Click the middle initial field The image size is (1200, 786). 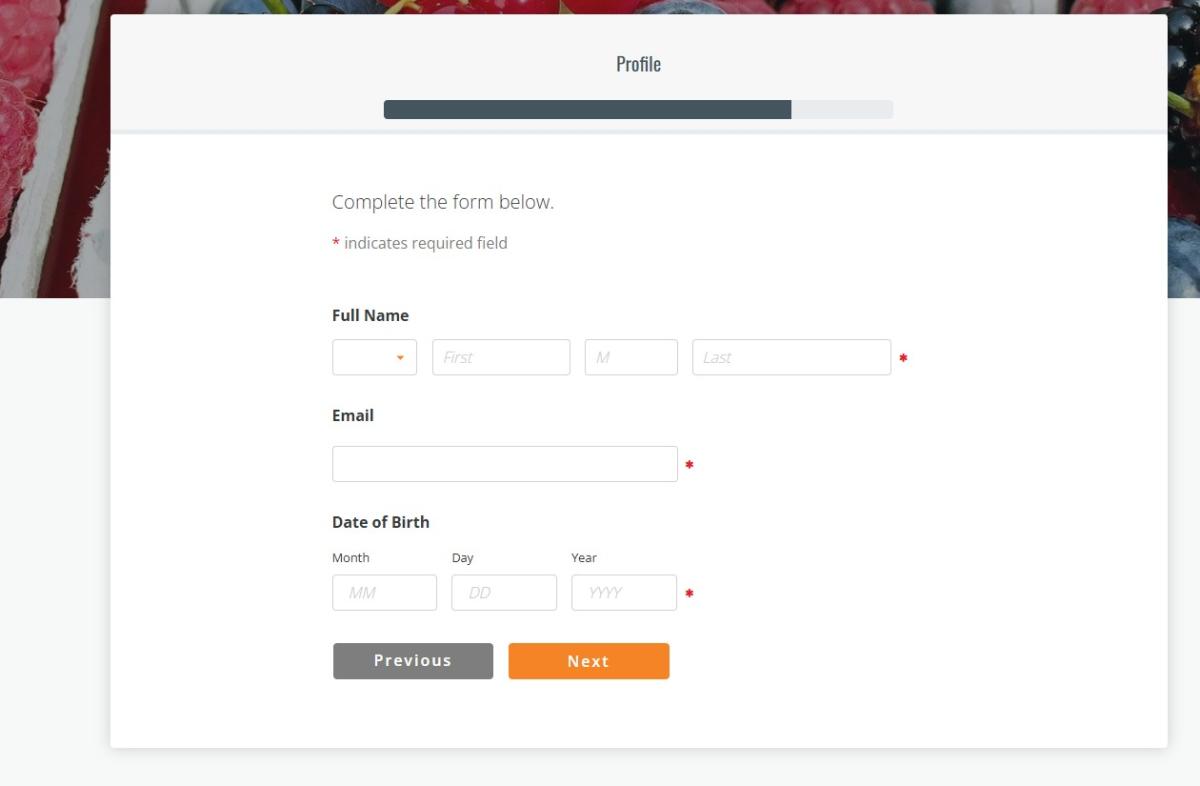click(631, 358)
